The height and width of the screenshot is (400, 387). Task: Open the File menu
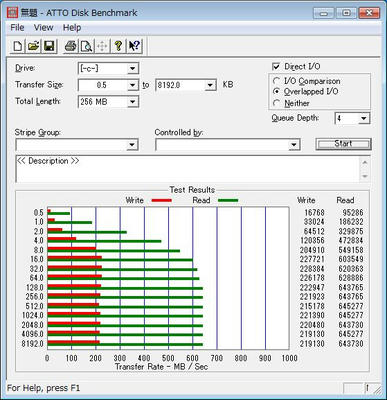17,28
